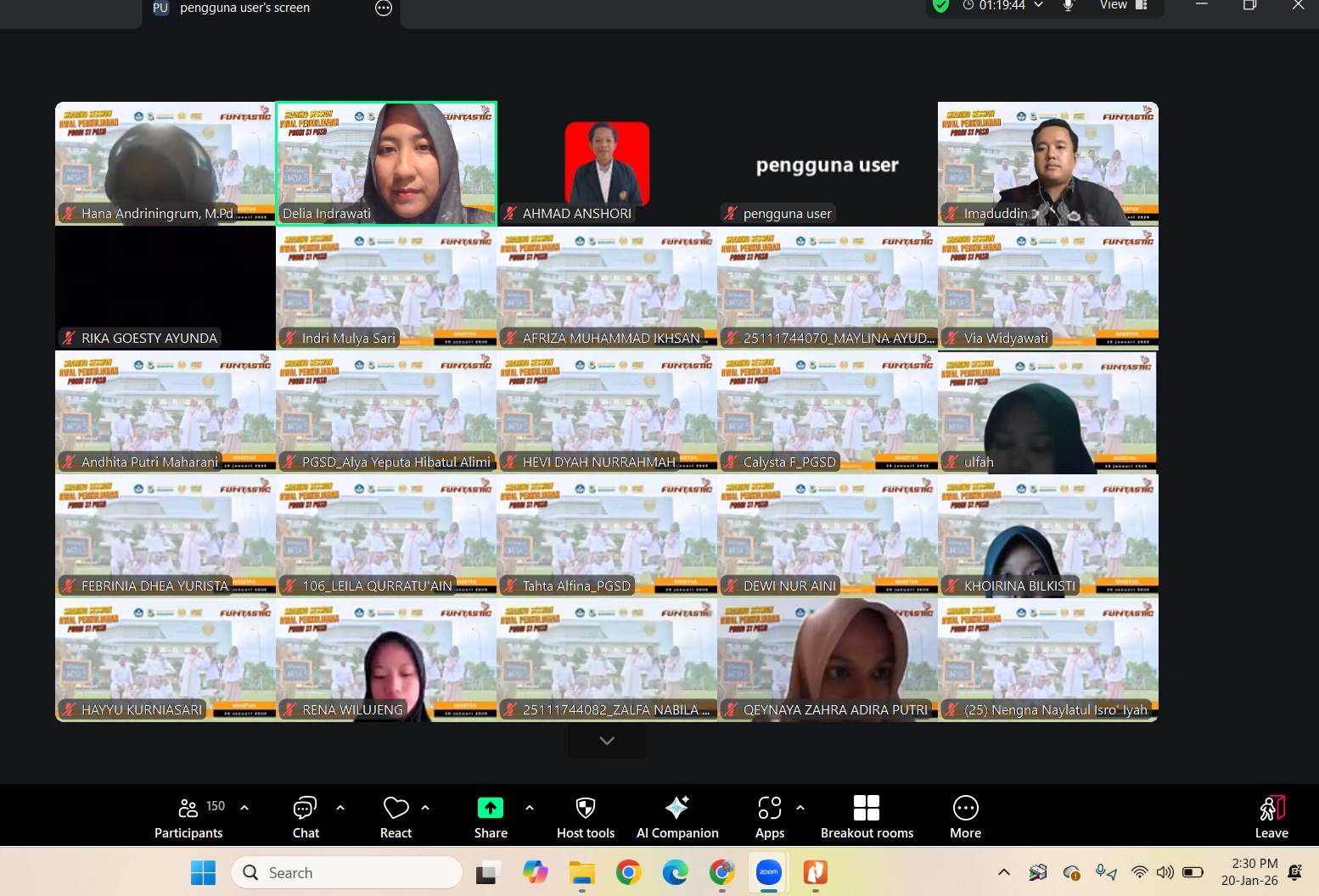Click the Windows taskbar Search box
This screenshot has height=896, width=1319.
click(346, 872)
